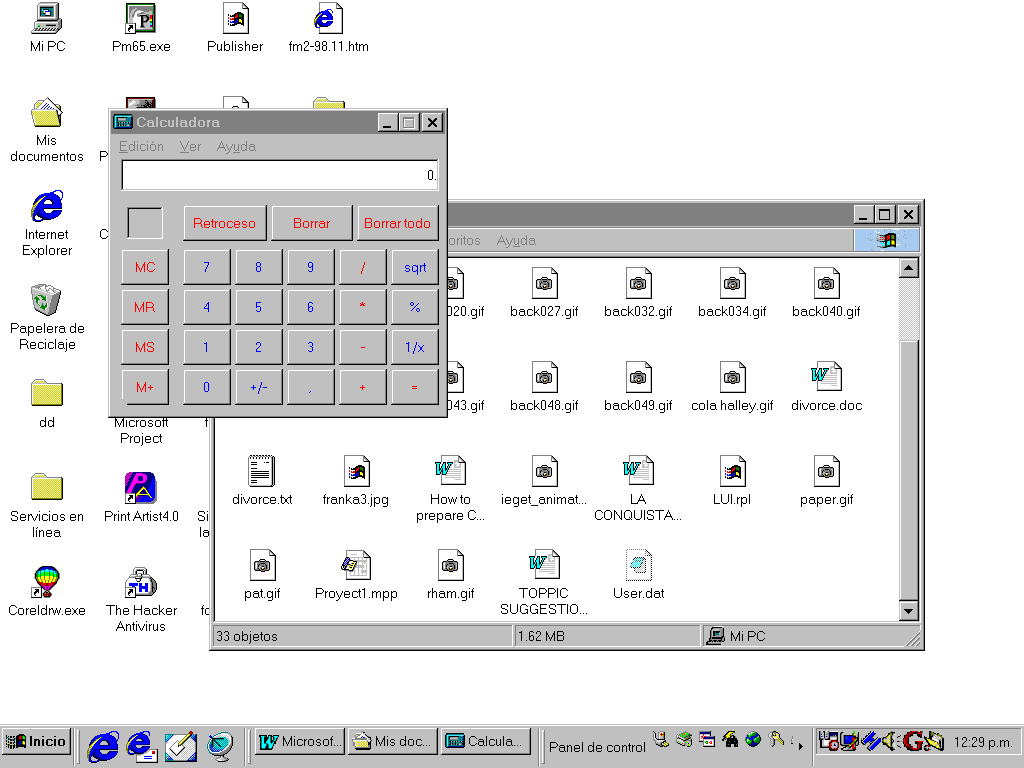
Task: Launch Internet Explorer from quick launch
Action: point(103,746)
